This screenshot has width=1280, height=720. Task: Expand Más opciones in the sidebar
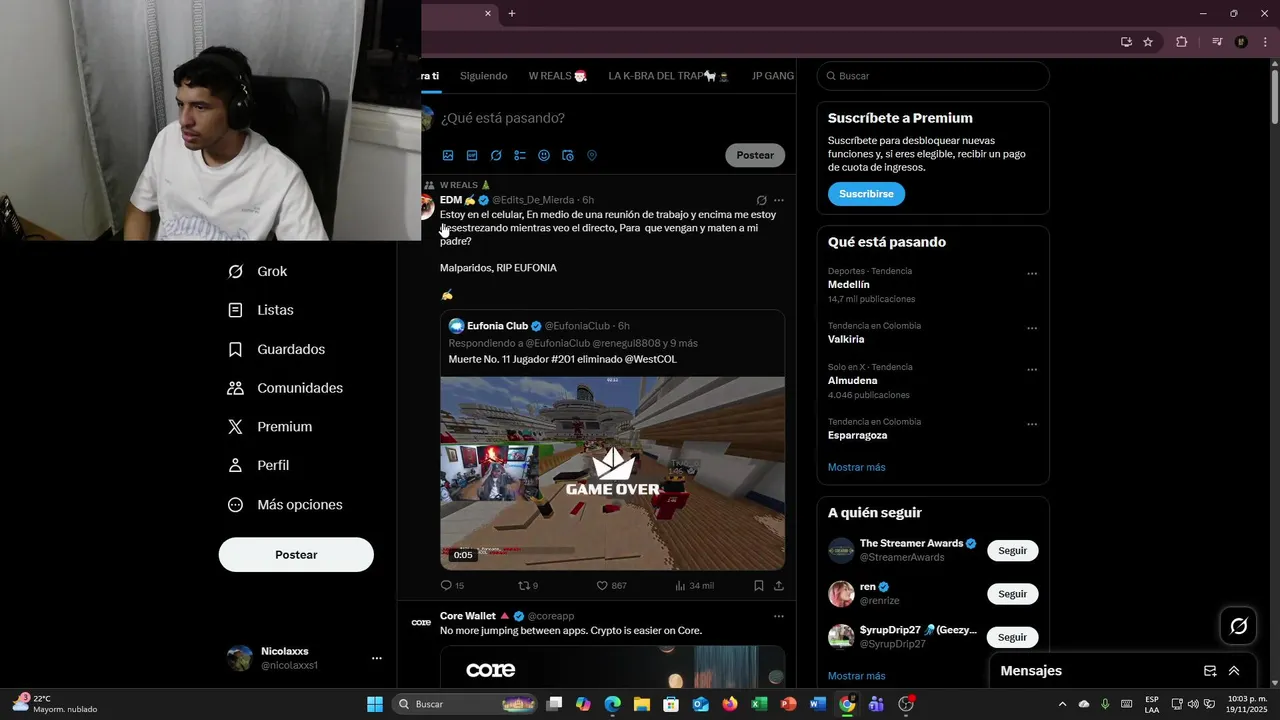coord(285,505)
